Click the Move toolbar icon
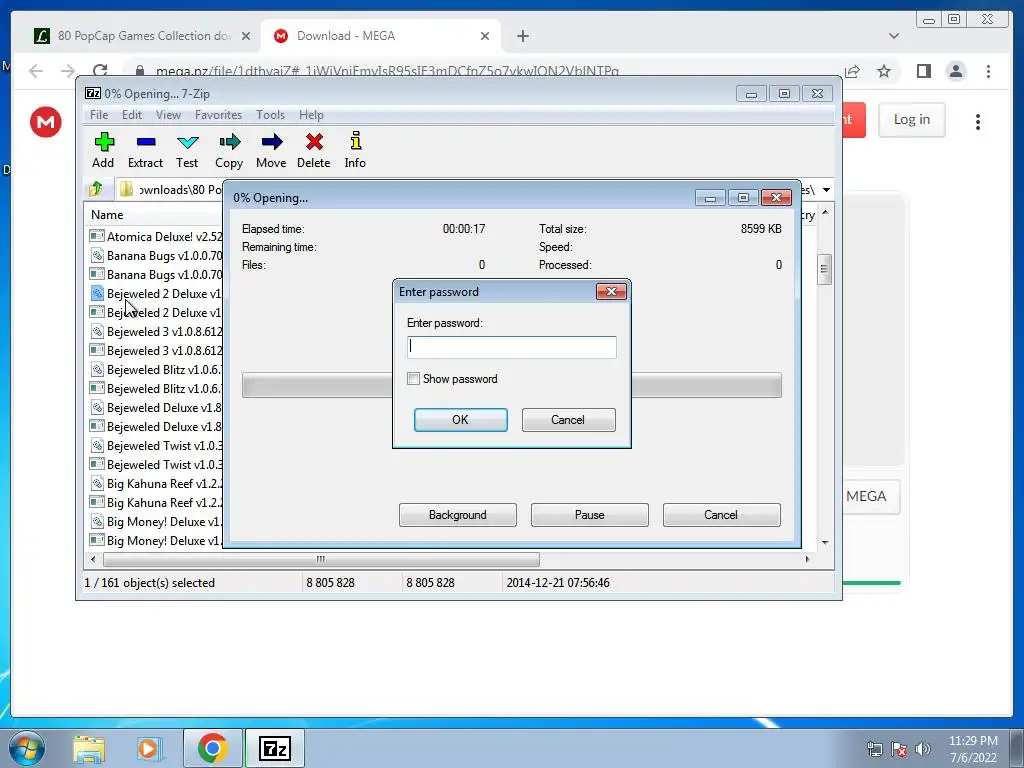The image size is (1024, 768). (272, 142)
